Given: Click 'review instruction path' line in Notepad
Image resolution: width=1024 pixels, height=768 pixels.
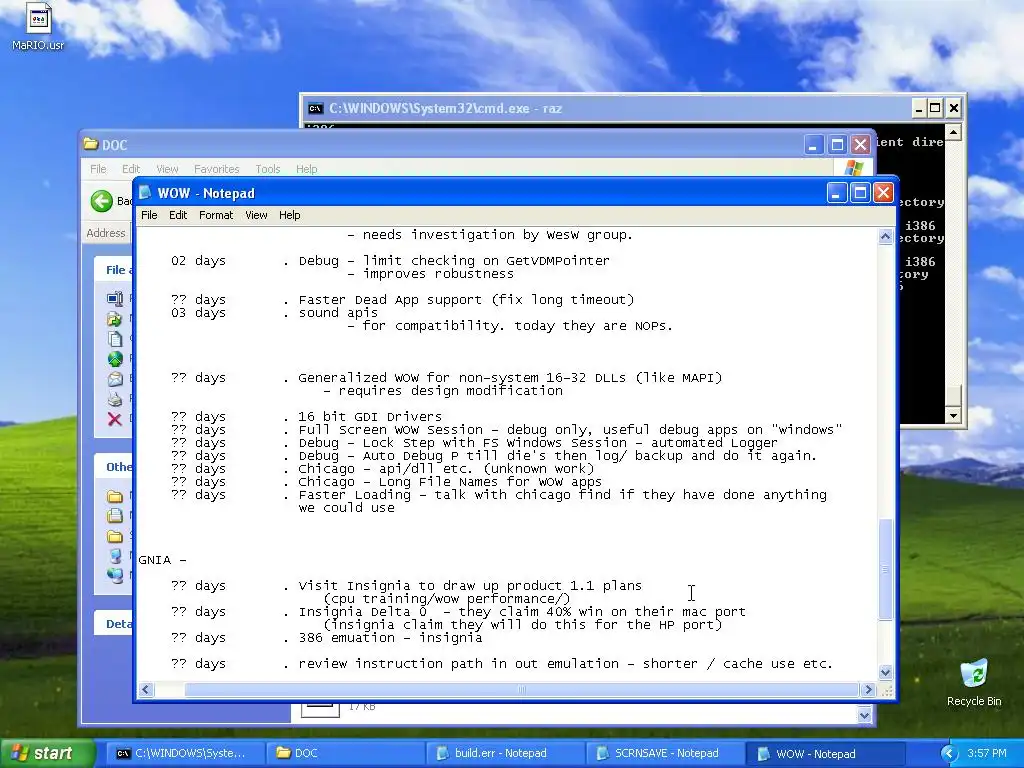Looking at the screenshot, I should pyautogui.click(x=566, y=664).
